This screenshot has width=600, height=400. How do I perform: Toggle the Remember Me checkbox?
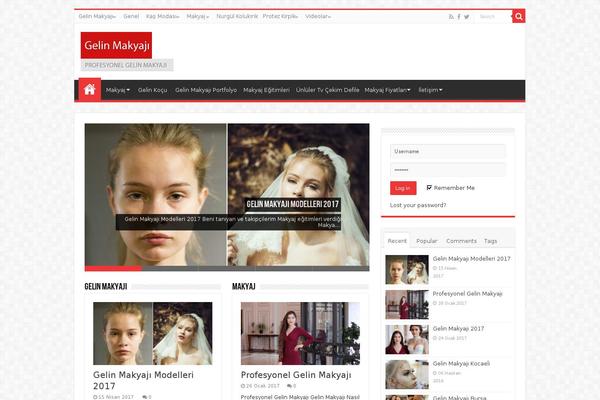429,188
